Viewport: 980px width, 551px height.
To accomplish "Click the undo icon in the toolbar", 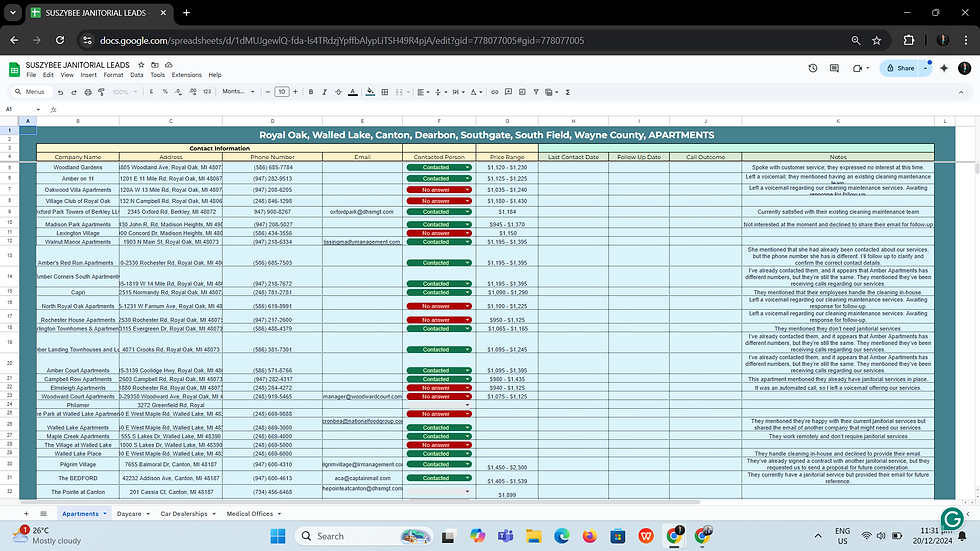I will [x=61, y=92].
